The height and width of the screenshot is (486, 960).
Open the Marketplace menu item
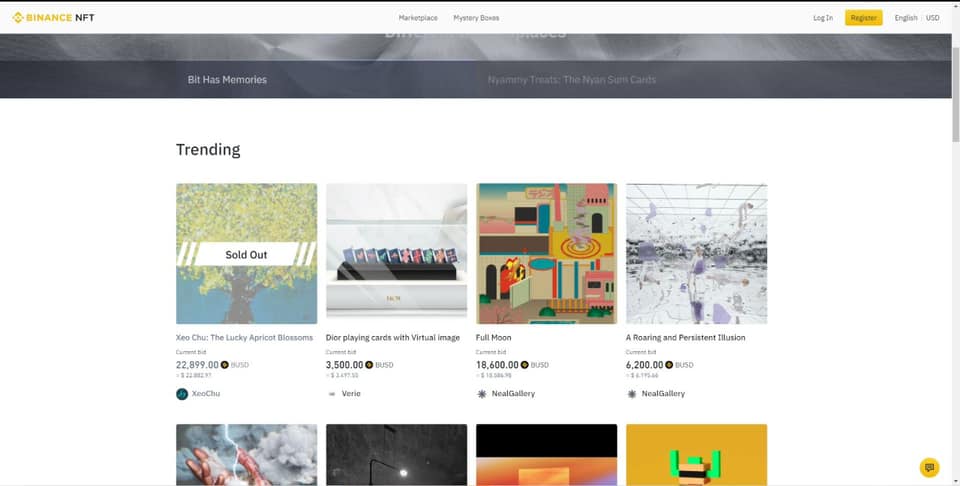(418, 18)
